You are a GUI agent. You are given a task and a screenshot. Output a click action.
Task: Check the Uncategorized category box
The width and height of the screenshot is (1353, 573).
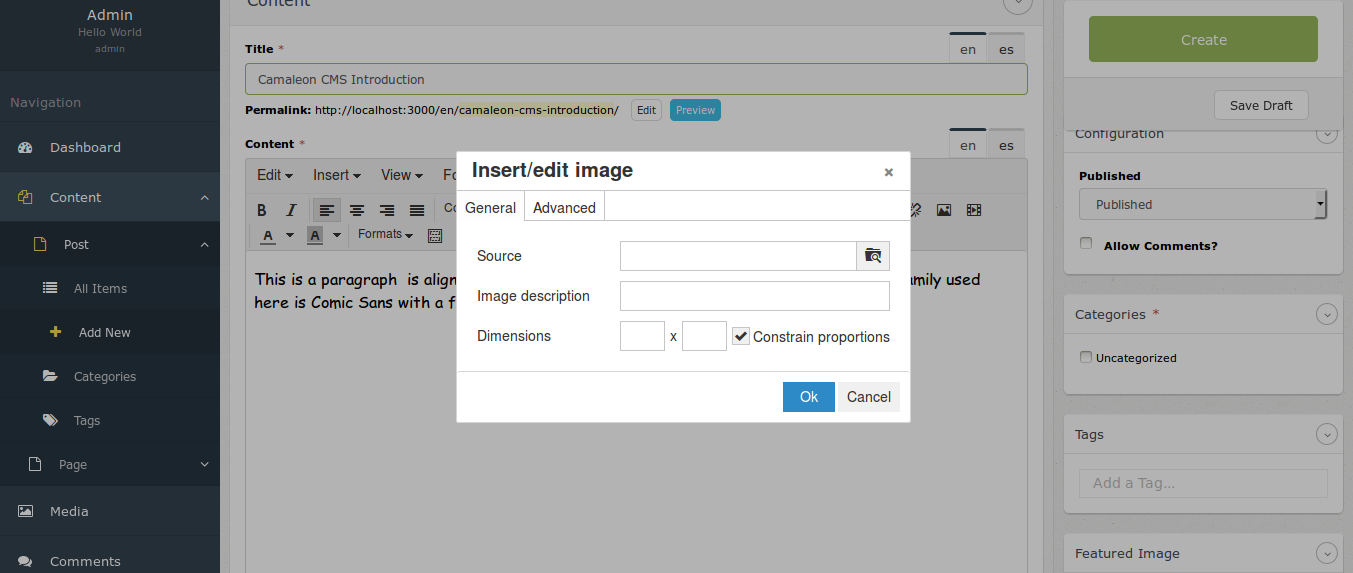click(1086, 357)
